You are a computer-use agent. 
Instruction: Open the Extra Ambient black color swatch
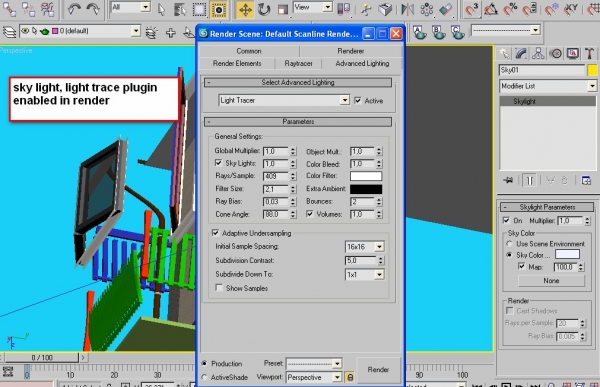(x=366, y=189)
